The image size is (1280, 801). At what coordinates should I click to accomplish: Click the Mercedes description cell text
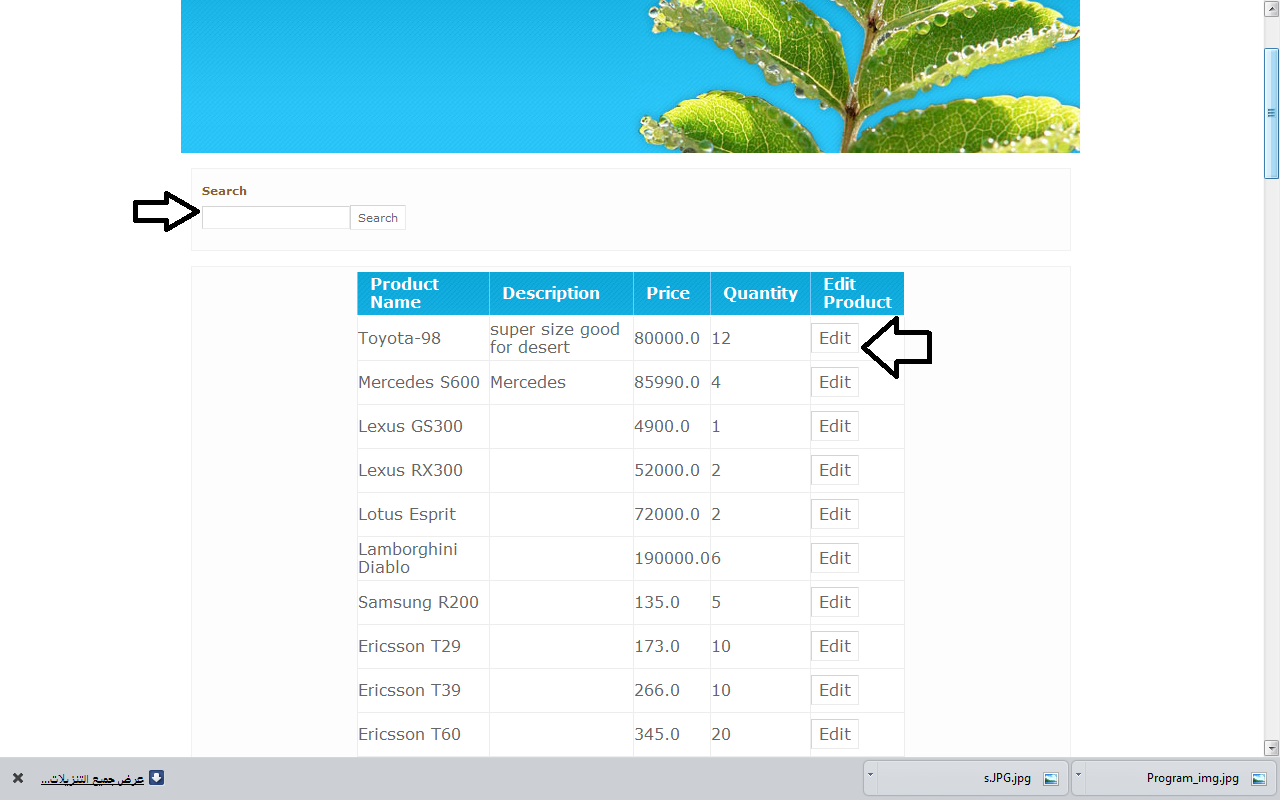(528, 382)
